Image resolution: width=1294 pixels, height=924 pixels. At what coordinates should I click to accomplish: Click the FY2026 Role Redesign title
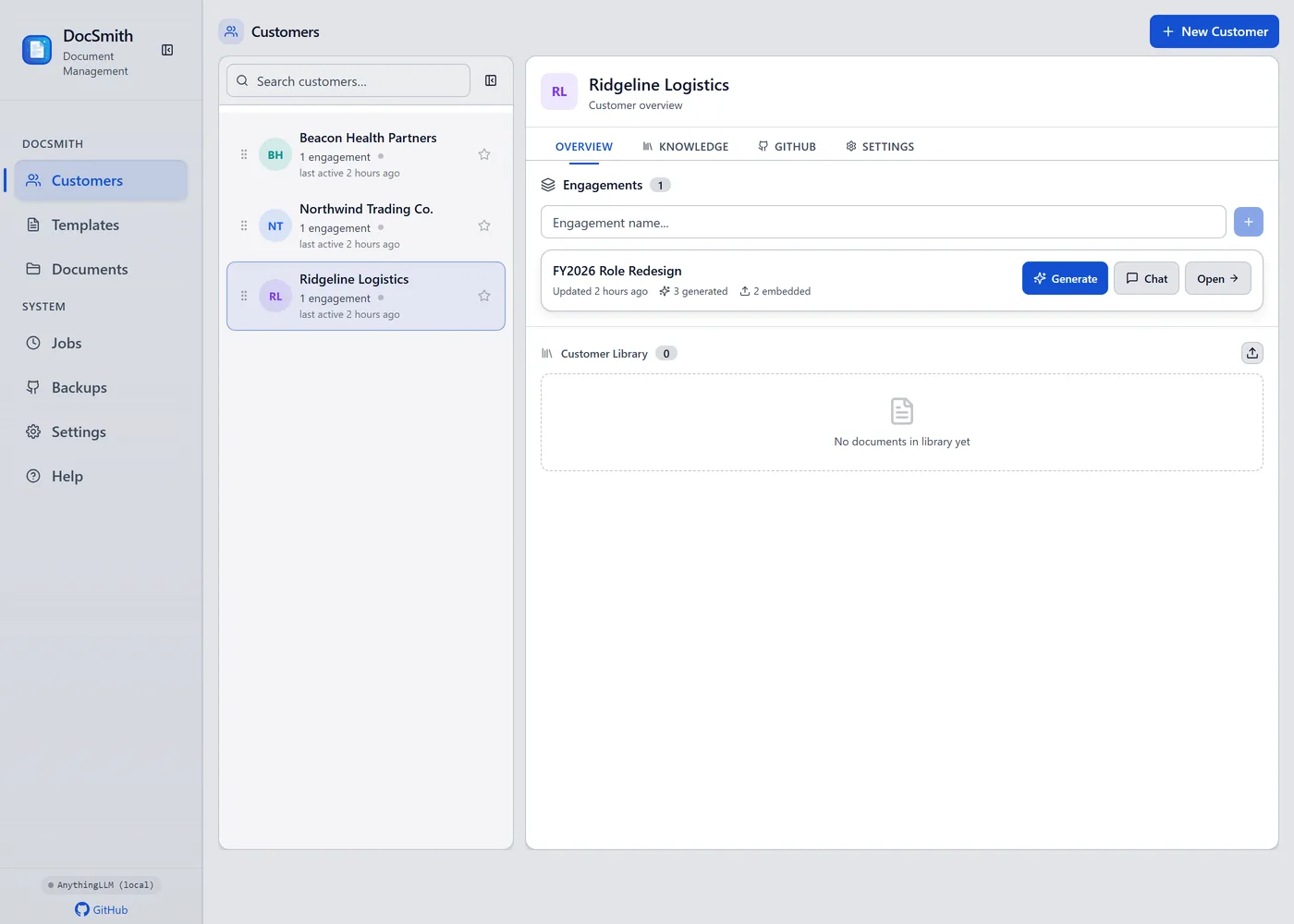[617, 271]
